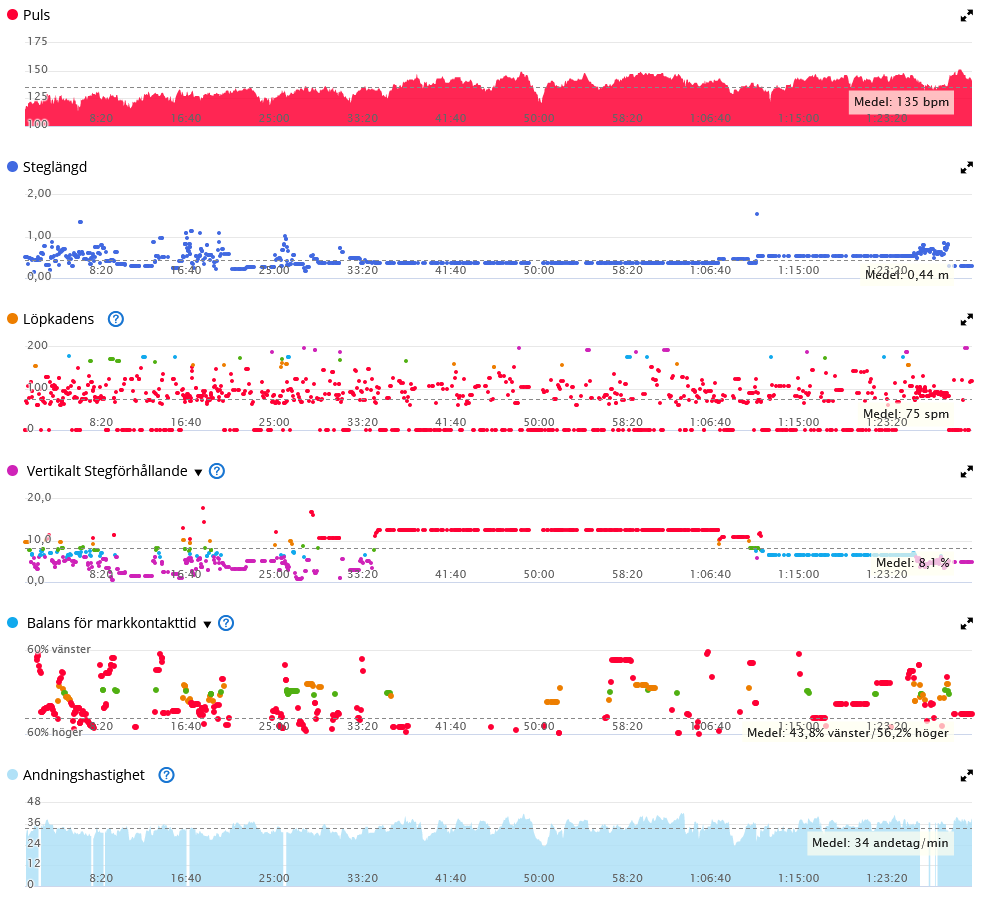Image resolution: width=990 pixels, height=898 pixels.
Task: Click the 41:40 time mark in Puls chart
Action: (x=451, y=118)
